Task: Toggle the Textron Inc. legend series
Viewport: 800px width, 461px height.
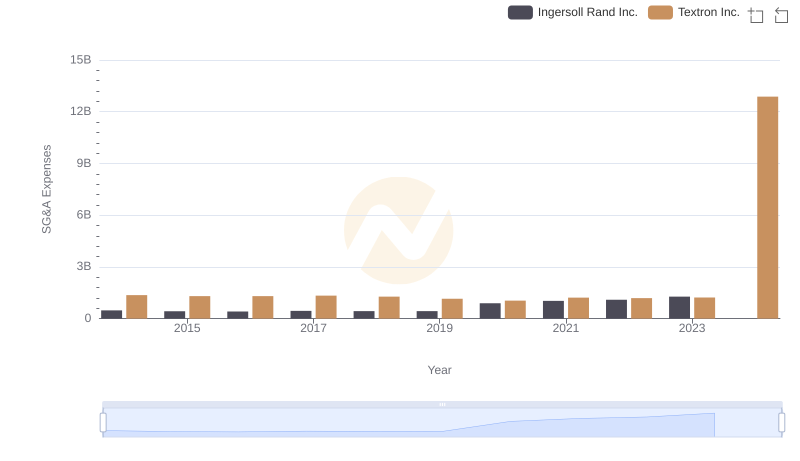Action: click(694, 12)
